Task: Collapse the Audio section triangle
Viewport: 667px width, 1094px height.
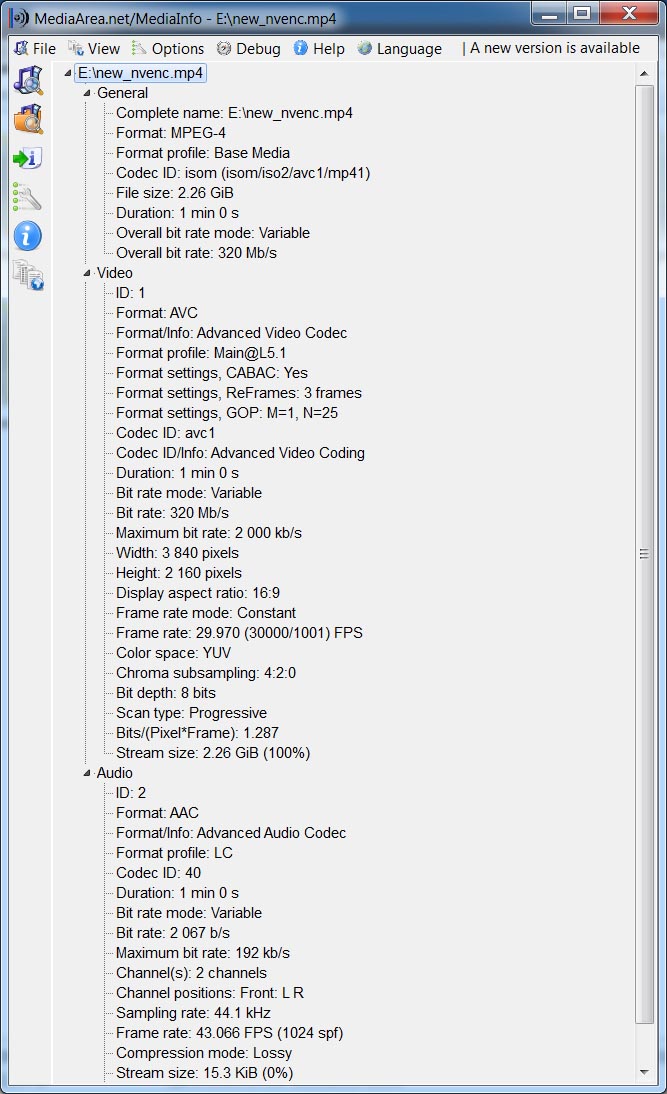Action: coord(87,773)
